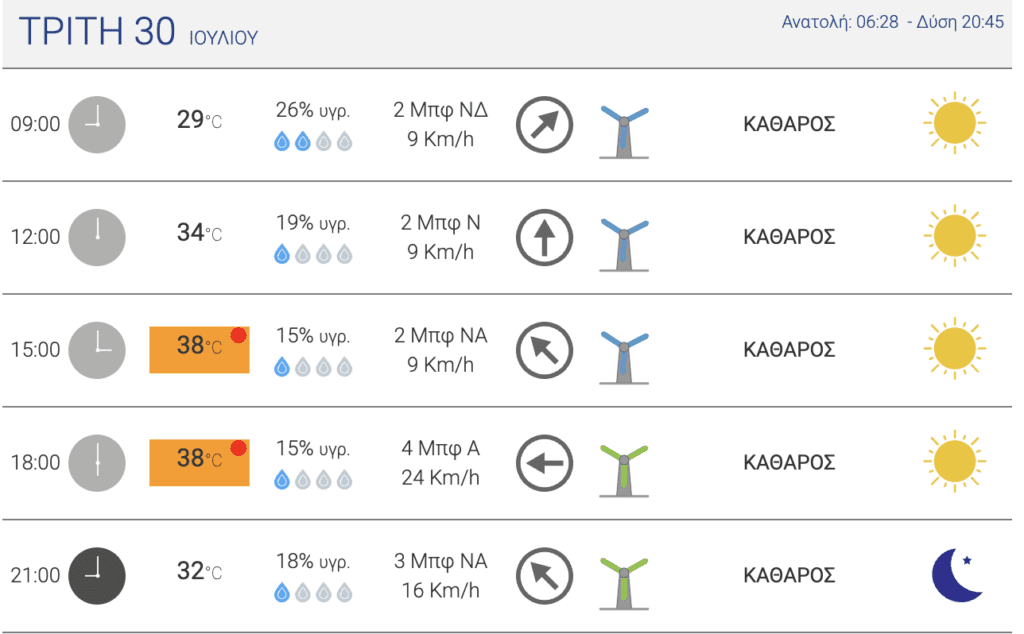
Task: Click the north wind arrow at 12:00
Action: 545,238
